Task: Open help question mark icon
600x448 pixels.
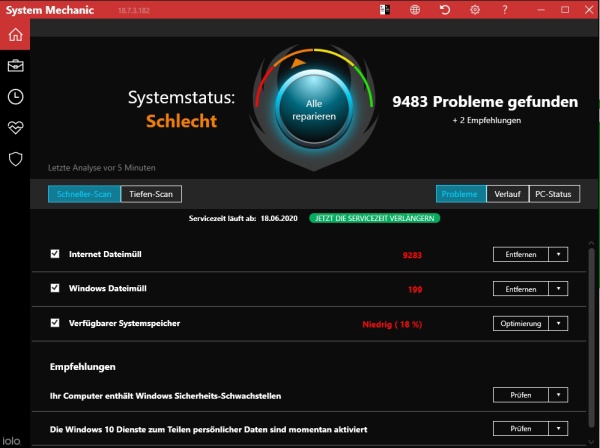Action: [x=505, y=10]
